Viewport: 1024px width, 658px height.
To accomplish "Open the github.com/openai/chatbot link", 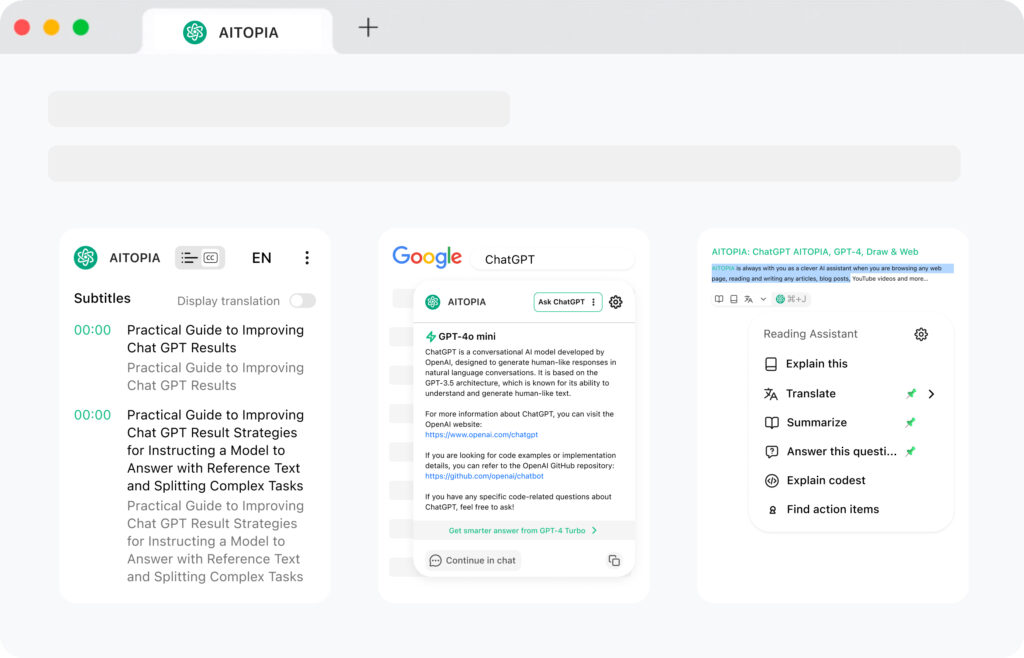I will click(x=484, y=477).
